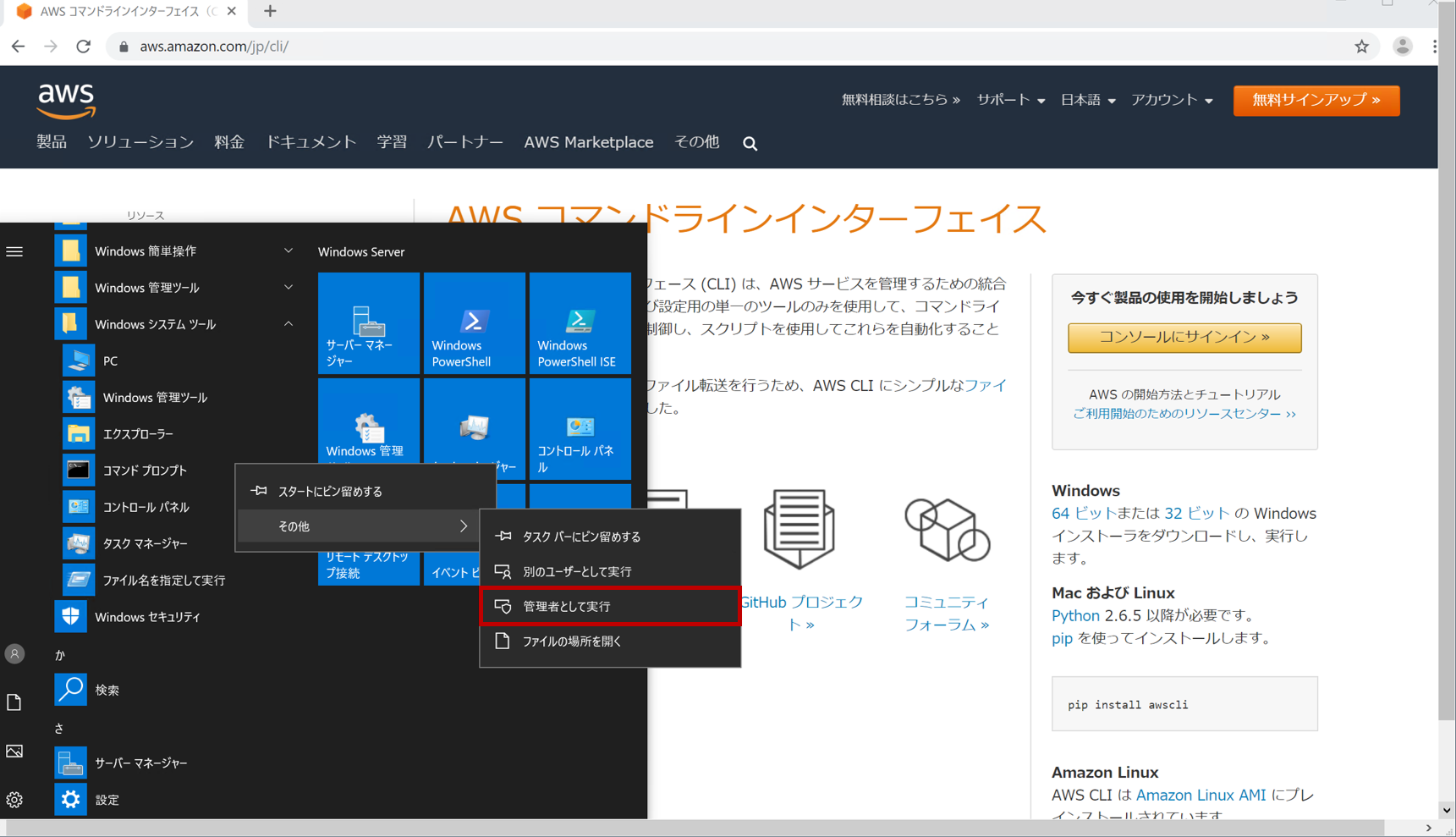Open the Start menu hamburger icon
The width and height of the screenshot is (1456, 837).
click(14, 251)
